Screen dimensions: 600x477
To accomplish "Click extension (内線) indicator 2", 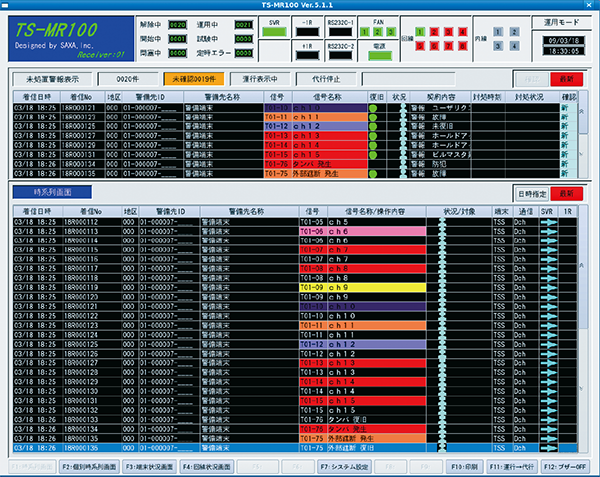I will [514, 32].
